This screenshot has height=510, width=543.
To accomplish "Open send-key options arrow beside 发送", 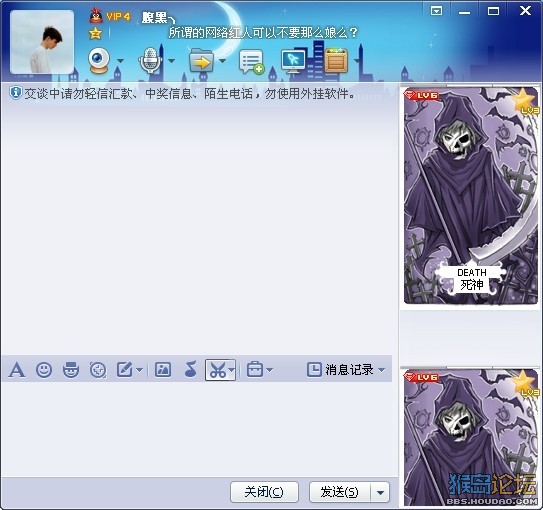I will [380, 492].
